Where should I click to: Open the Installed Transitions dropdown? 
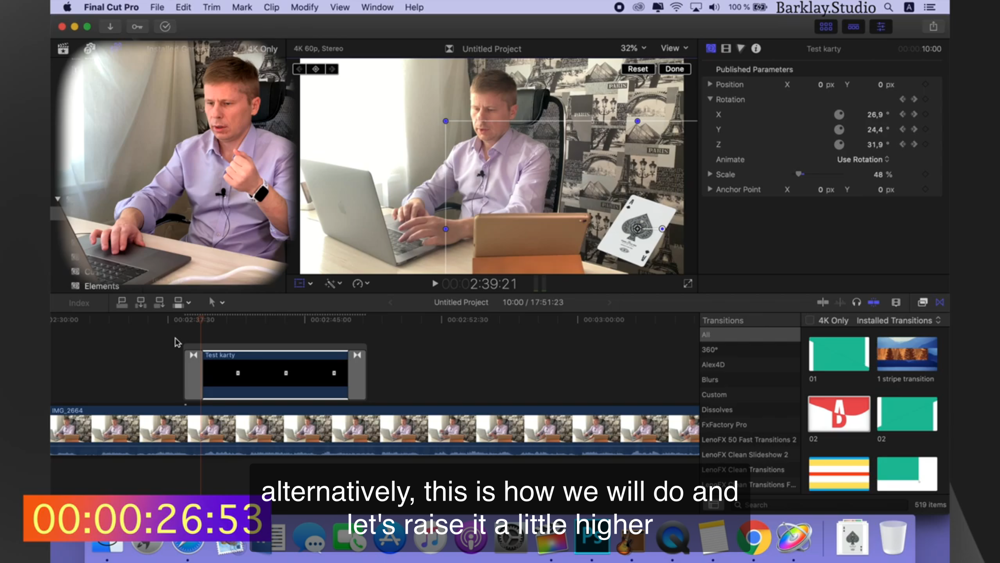click(898, 321)
